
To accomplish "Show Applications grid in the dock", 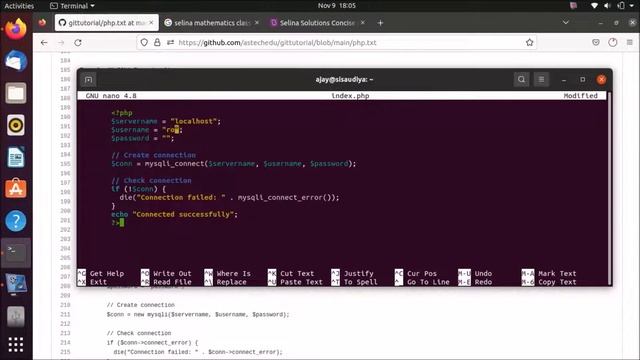I will tap(16, 345).
